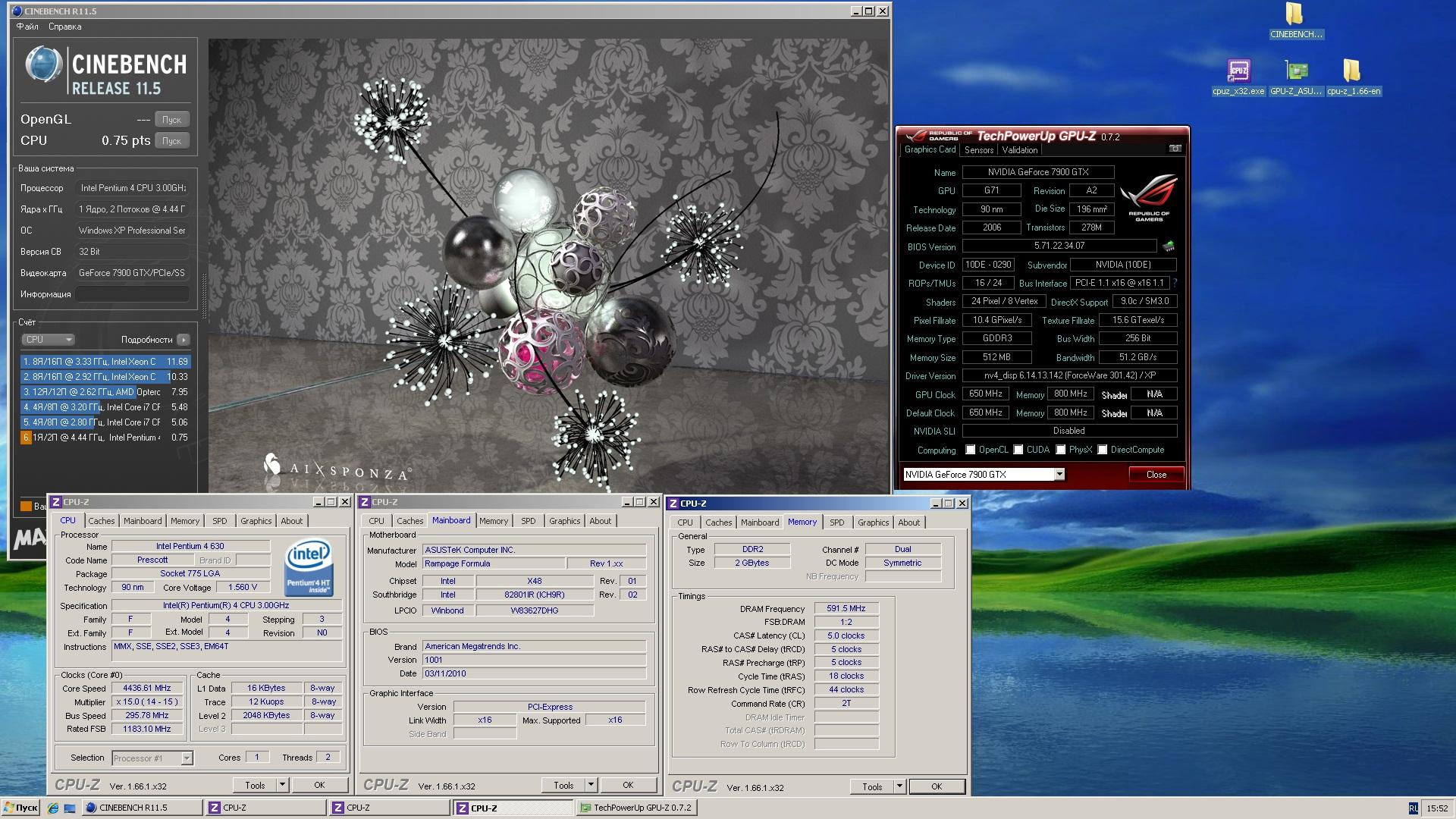Click the DRAM Frequency 591.5 MHz value
The height and width of the screenshot is (819, 1456).
[x=846, y=609]
